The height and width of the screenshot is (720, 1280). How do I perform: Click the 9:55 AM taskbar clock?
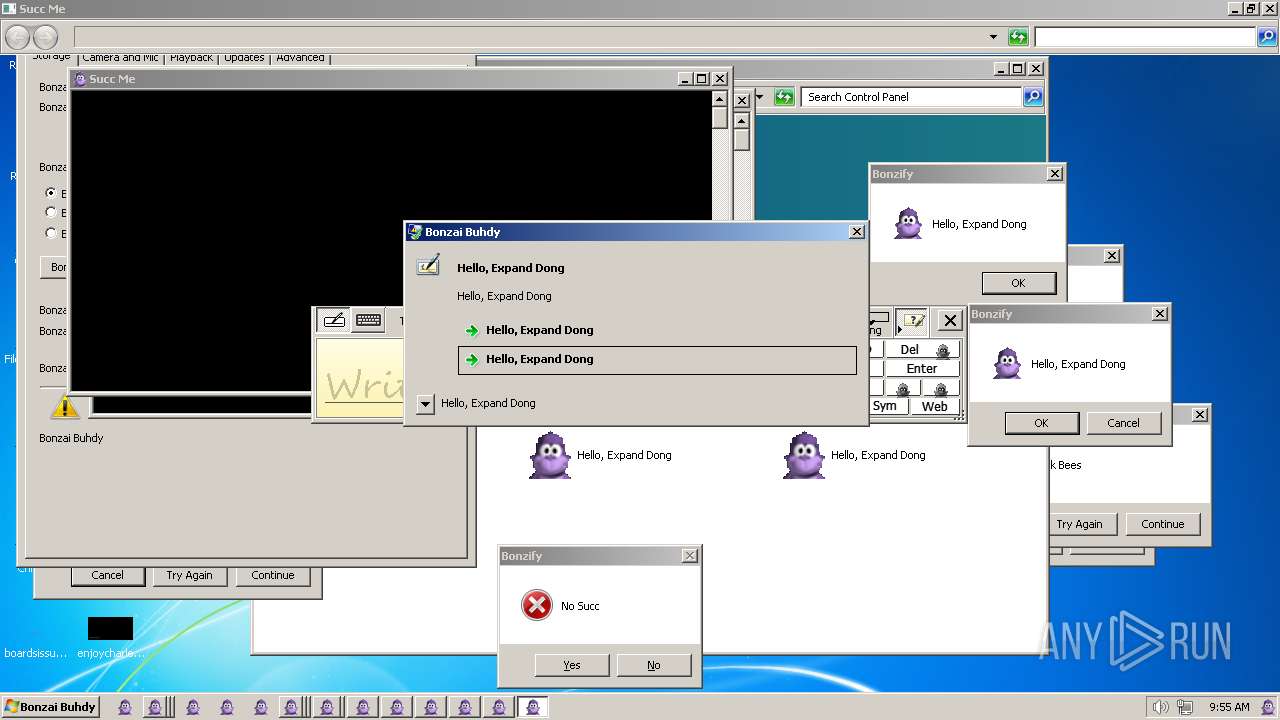[x=1229, y=707]
